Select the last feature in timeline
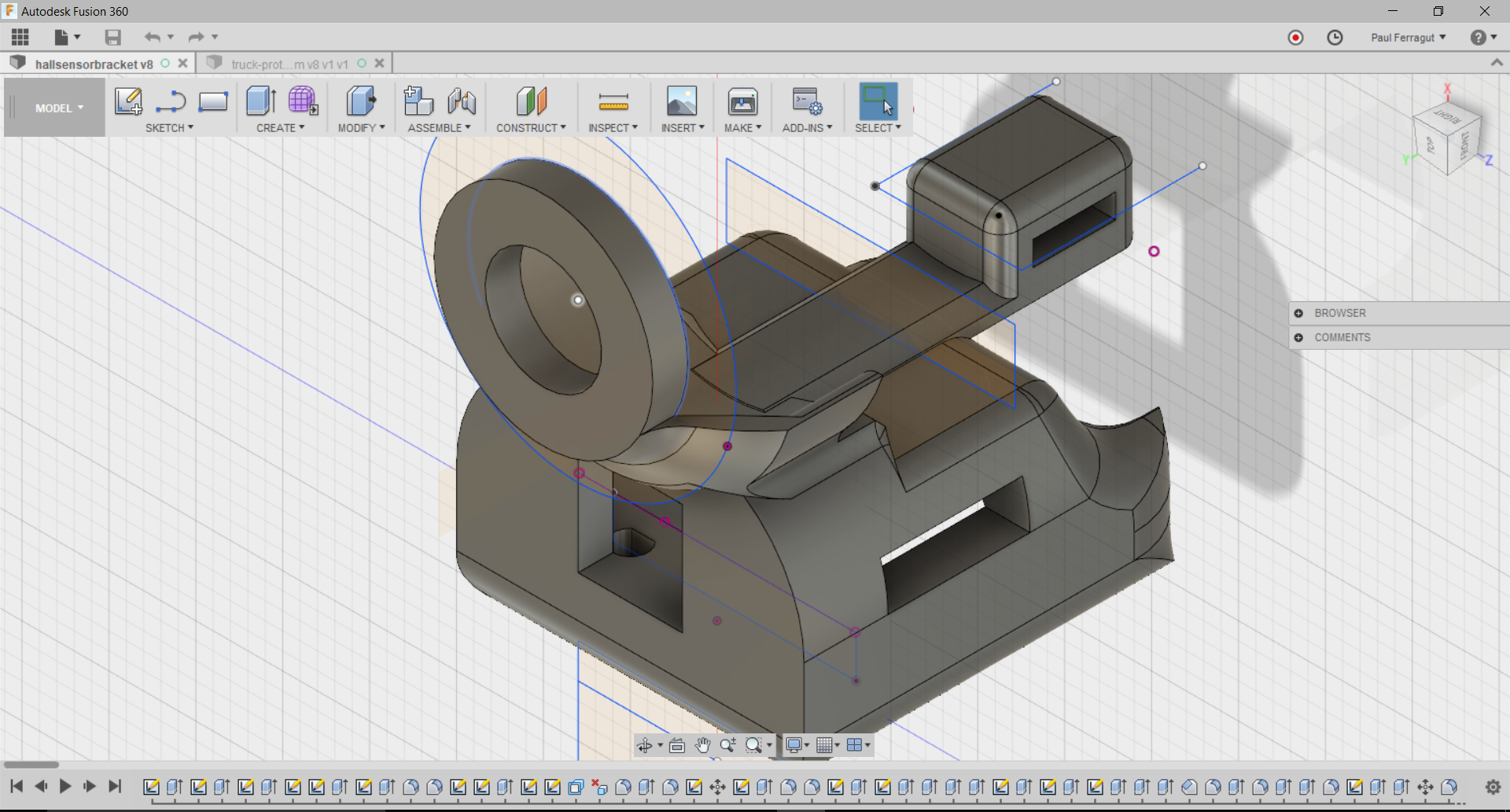The image size is (1510, 812). click(x=1449, y=787)
